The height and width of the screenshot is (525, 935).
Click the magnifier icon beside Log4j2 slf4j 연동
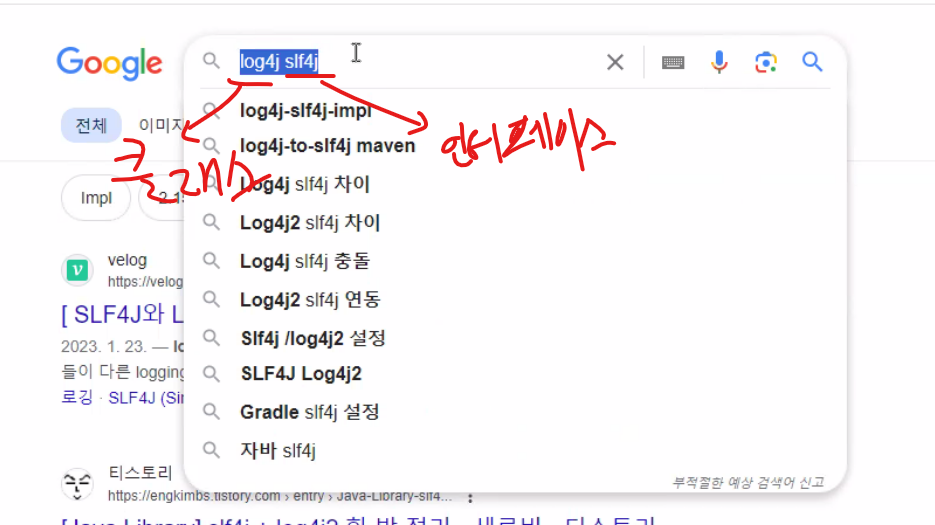coord(211,298)
